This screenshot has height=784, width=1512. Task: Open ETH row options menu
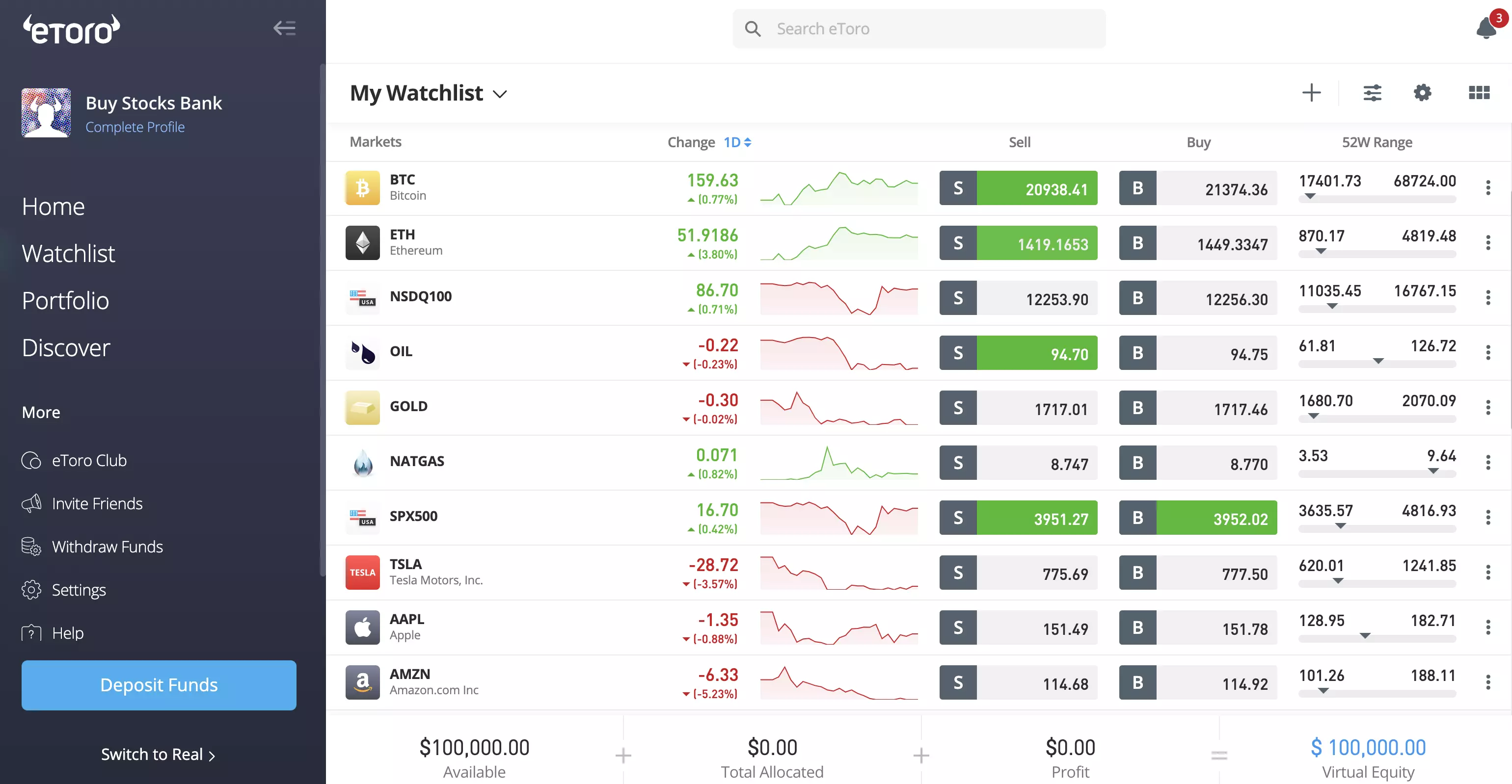1488,243
